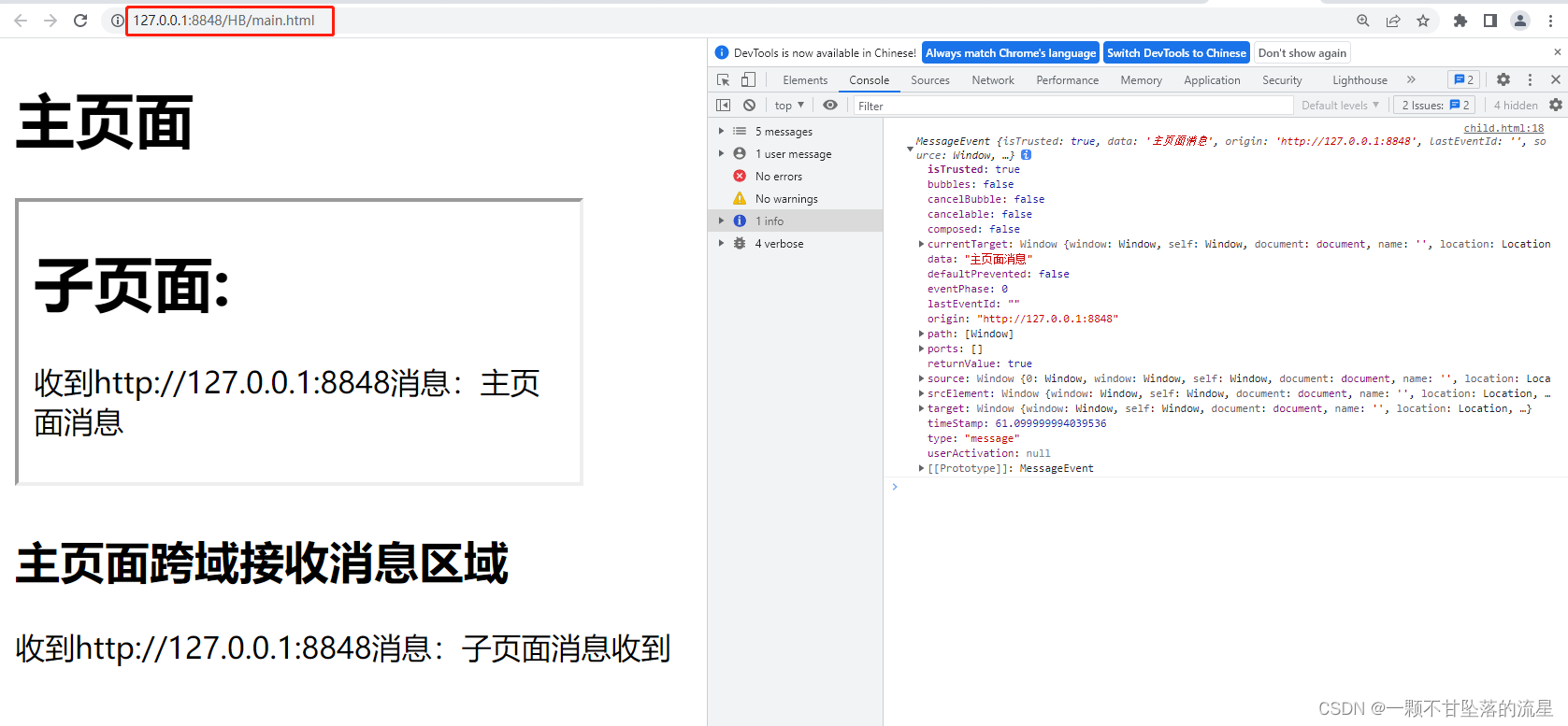The image size is (1568, 726).
Task: Create a live expression with the eye icon
Action: 830,106
